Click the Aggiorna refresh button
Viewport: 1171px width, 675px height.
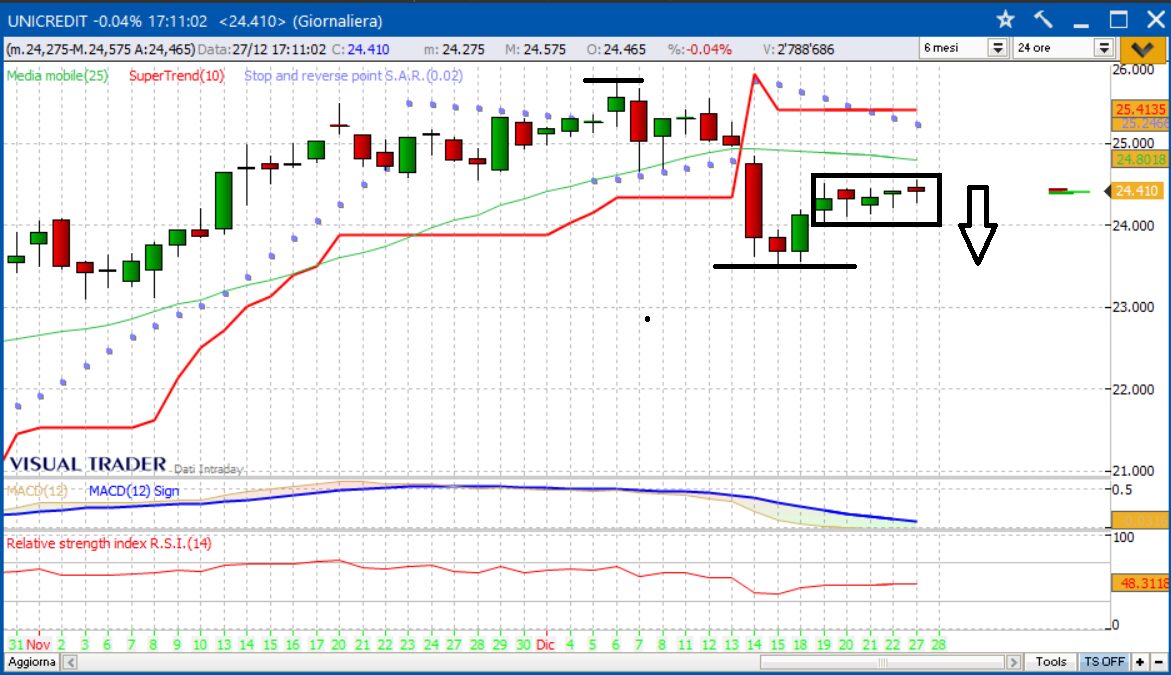pyautogui.click(x=30, y=662)
